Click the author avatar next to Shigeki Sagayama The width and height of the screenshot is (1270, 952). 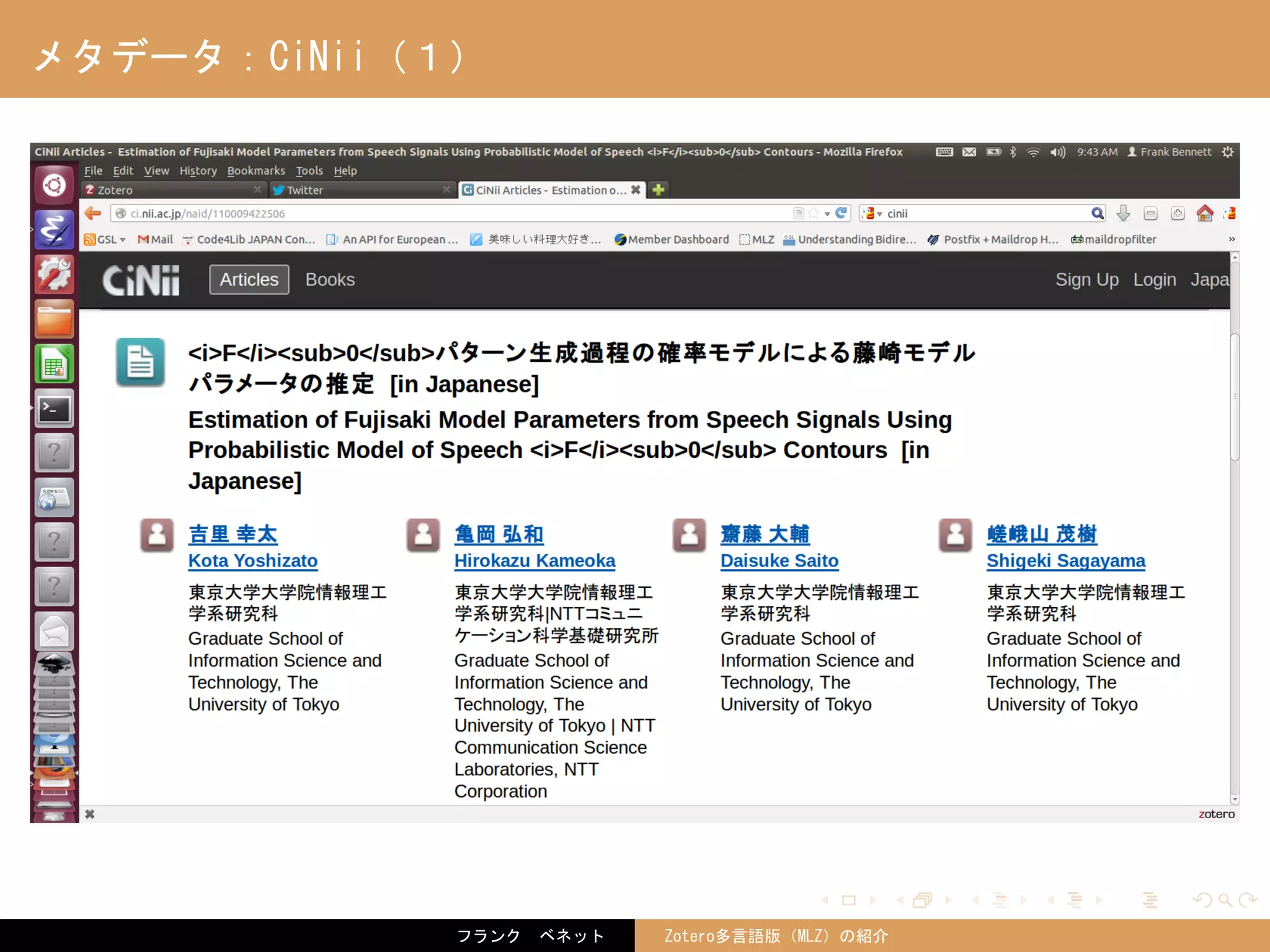pyautogui.click(x=955, y=535)
